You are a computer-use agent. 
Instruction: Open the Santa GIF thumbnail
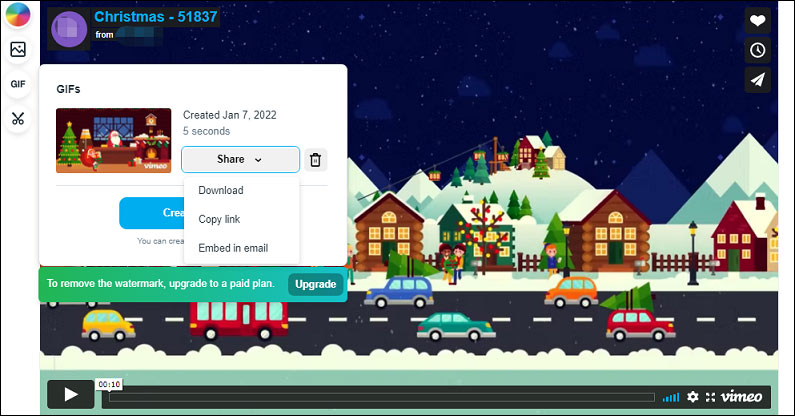pyautogui.click(x=114, y=141)
